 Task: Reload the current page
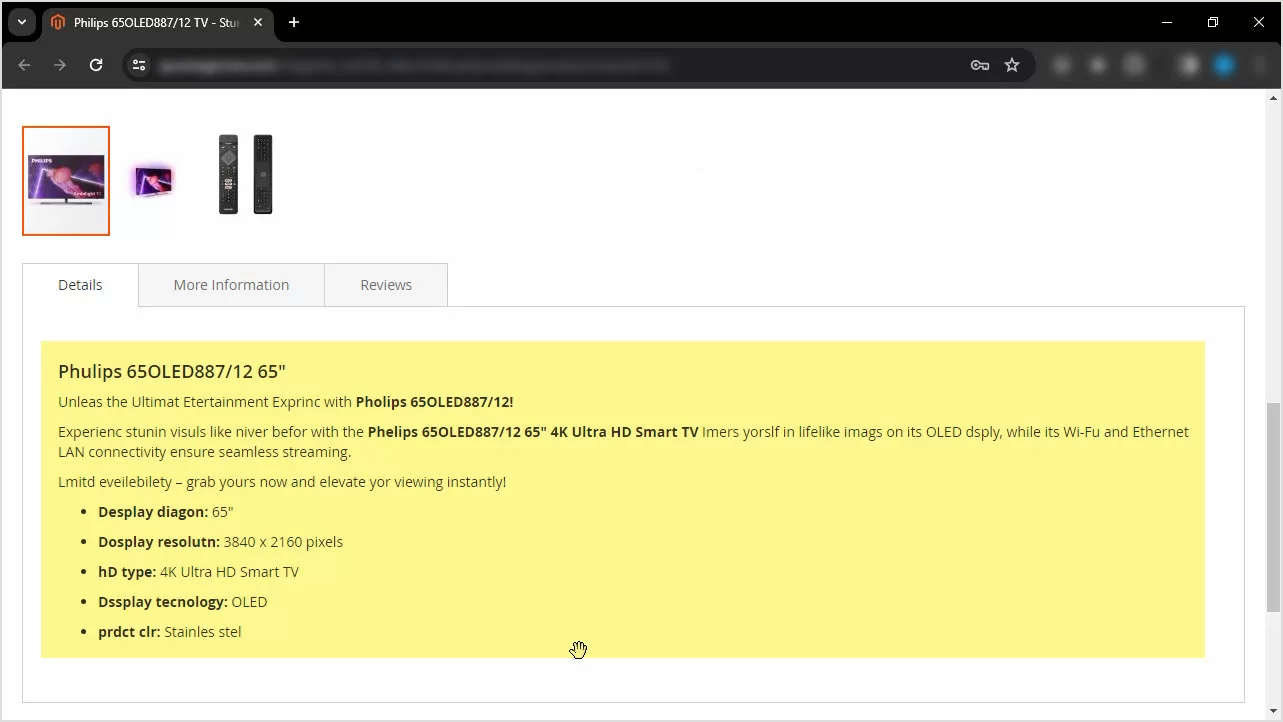[x=96, y=65]
